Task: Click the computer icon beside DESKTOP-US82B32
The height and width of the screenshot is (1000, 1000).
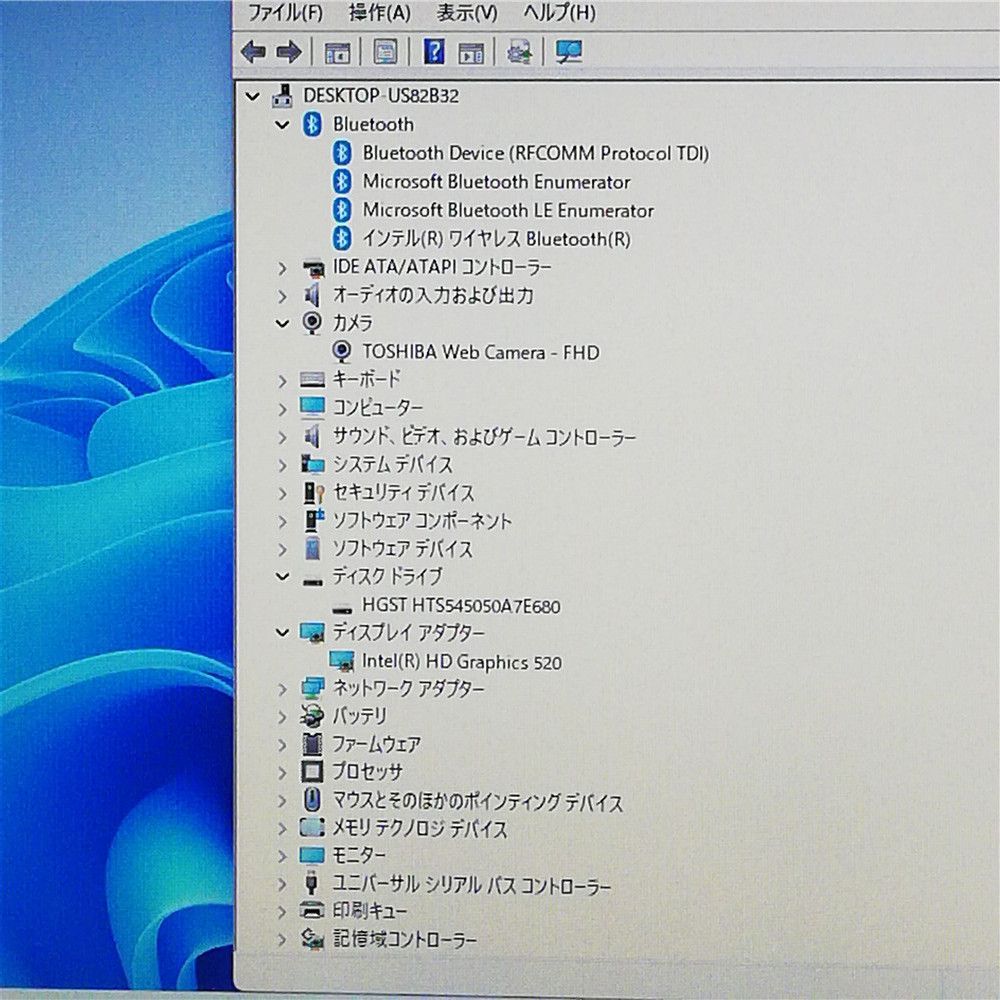Action: [x=283, y=96]
